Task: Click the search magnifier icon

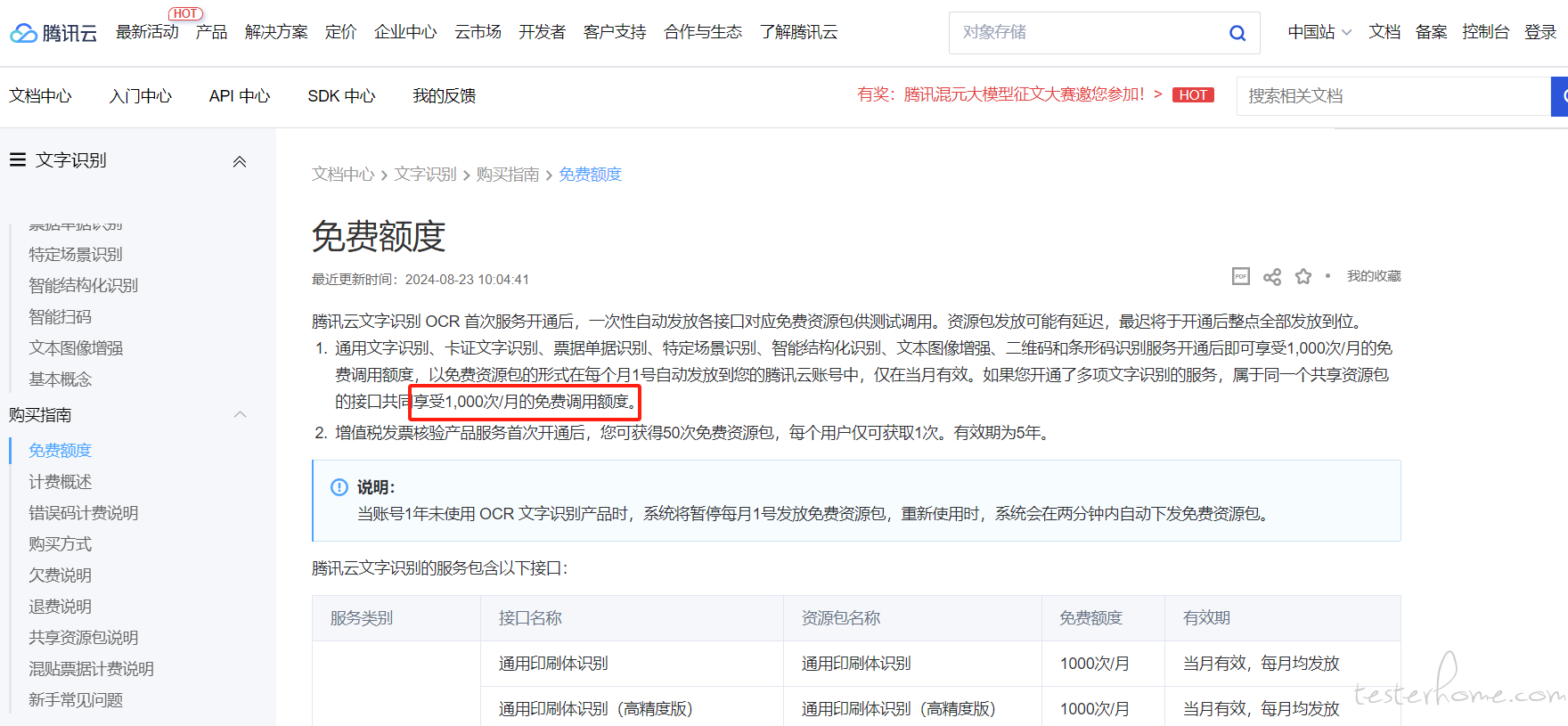Action: click(1237, 33)
